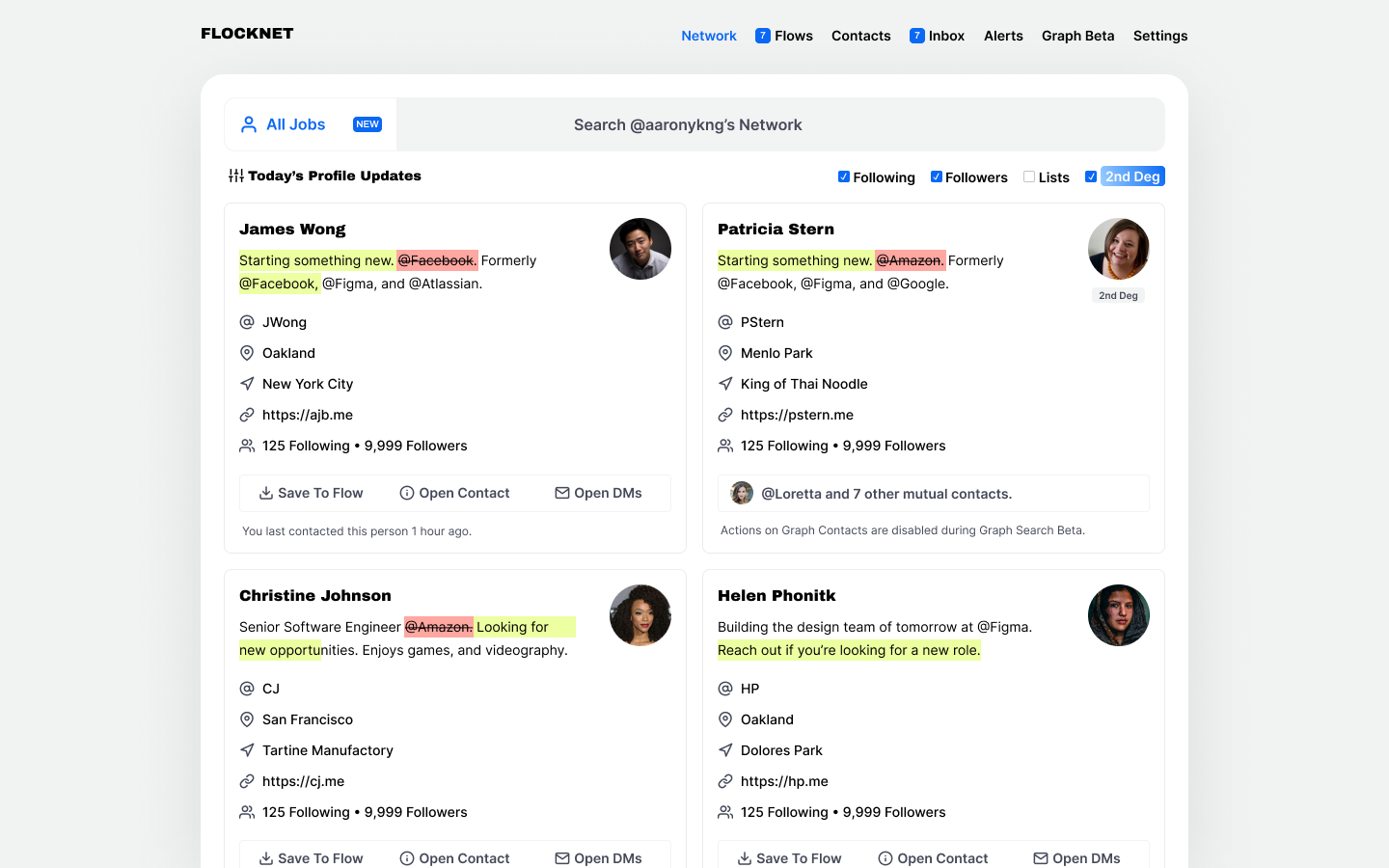Image resolution: width=1389 pixels, height=868 pixels.
Task: Click Save To Flow on Helen Phonitk's card
Action: (789, 858)
